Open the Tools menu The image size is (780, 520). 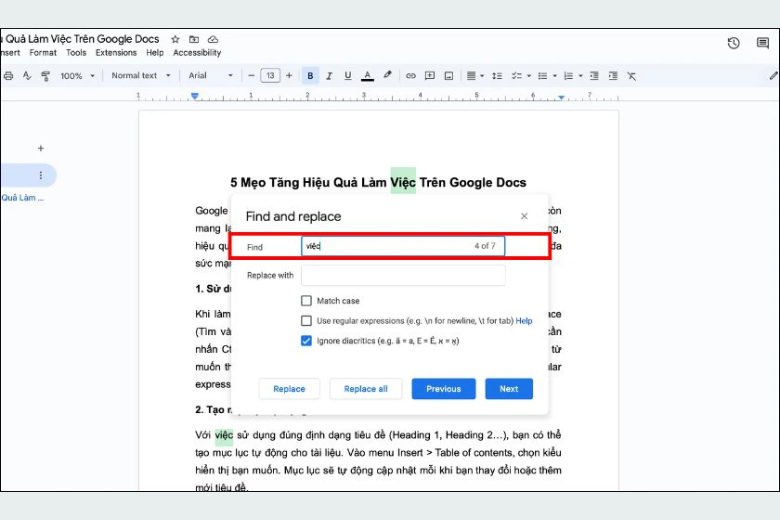tap(76, 53)
